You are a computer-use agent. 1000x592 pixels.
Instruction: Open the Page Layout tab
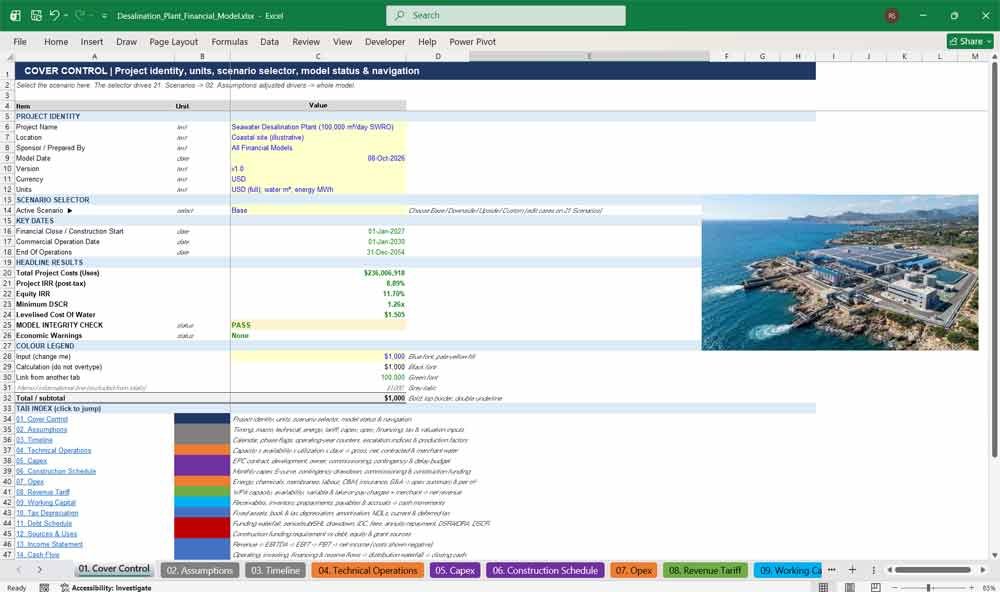173,41
